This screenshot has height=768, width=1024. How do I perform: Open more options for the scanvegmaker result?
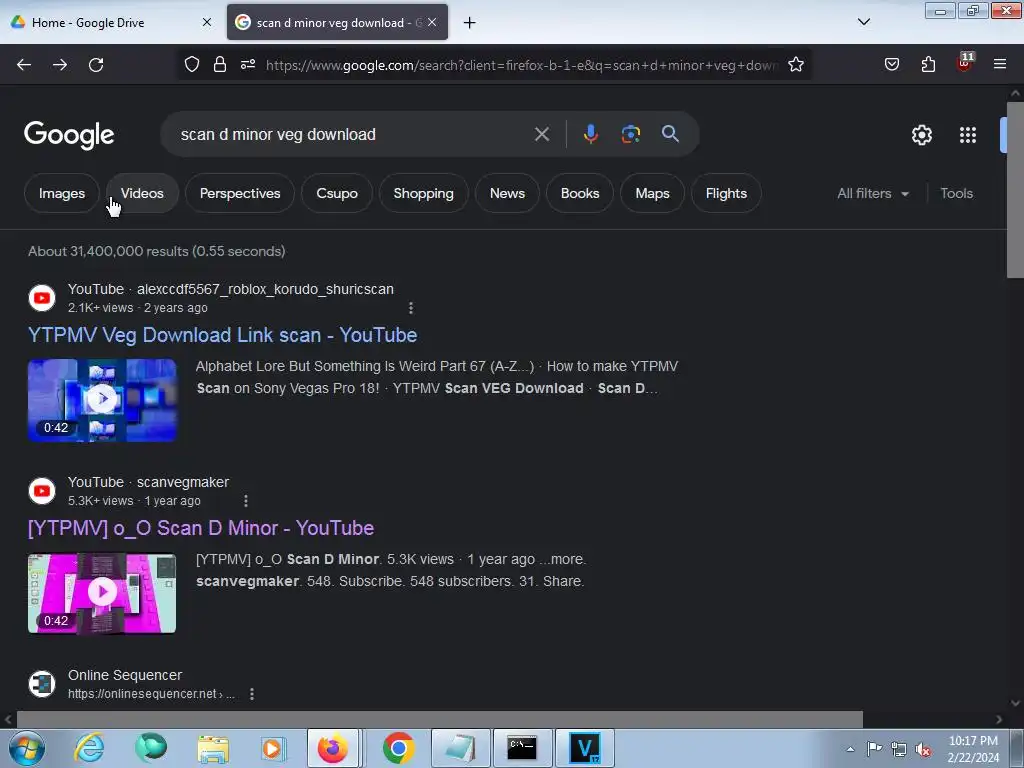(246, 501)
